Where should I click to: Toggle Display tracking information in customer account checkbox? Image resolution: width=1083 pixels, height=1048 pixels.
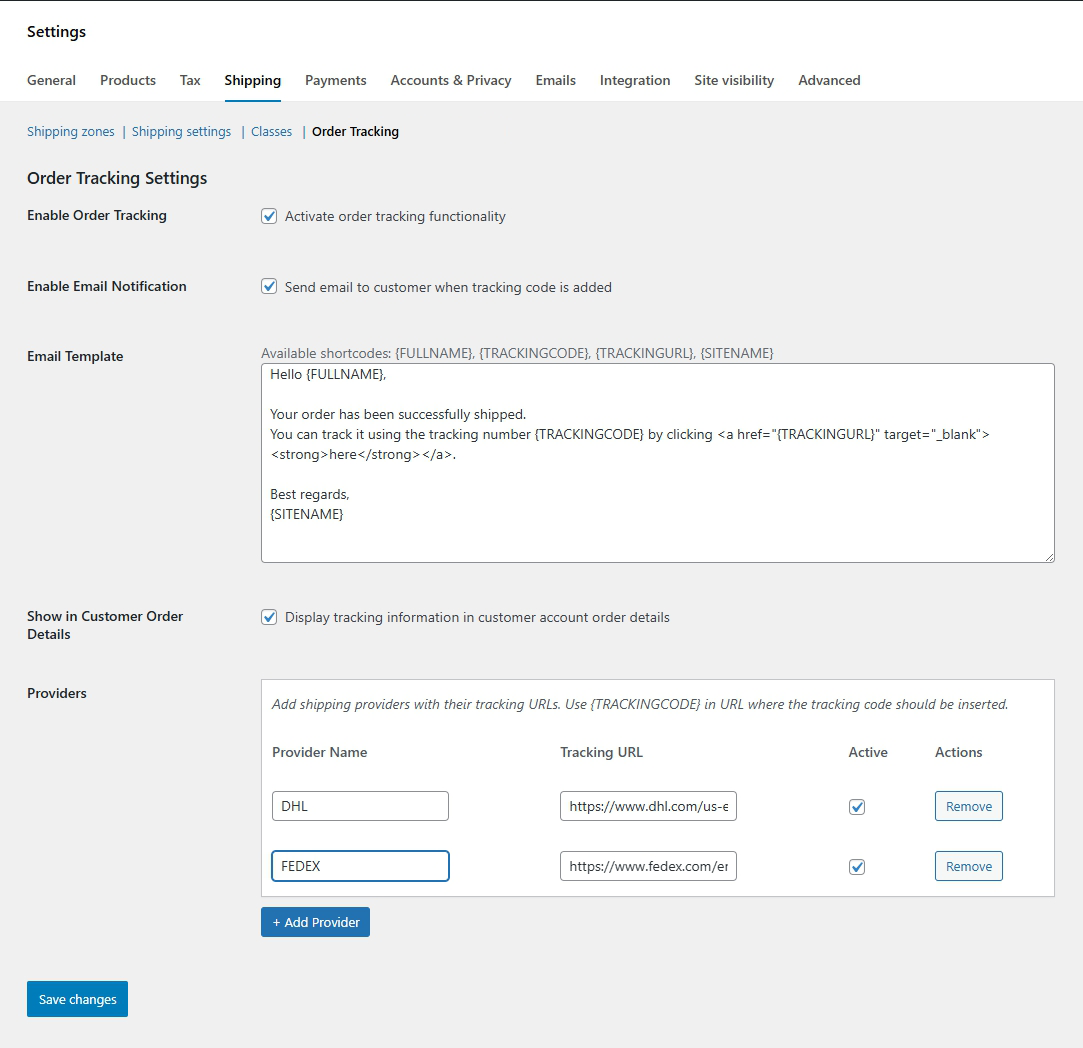point(269,617)
